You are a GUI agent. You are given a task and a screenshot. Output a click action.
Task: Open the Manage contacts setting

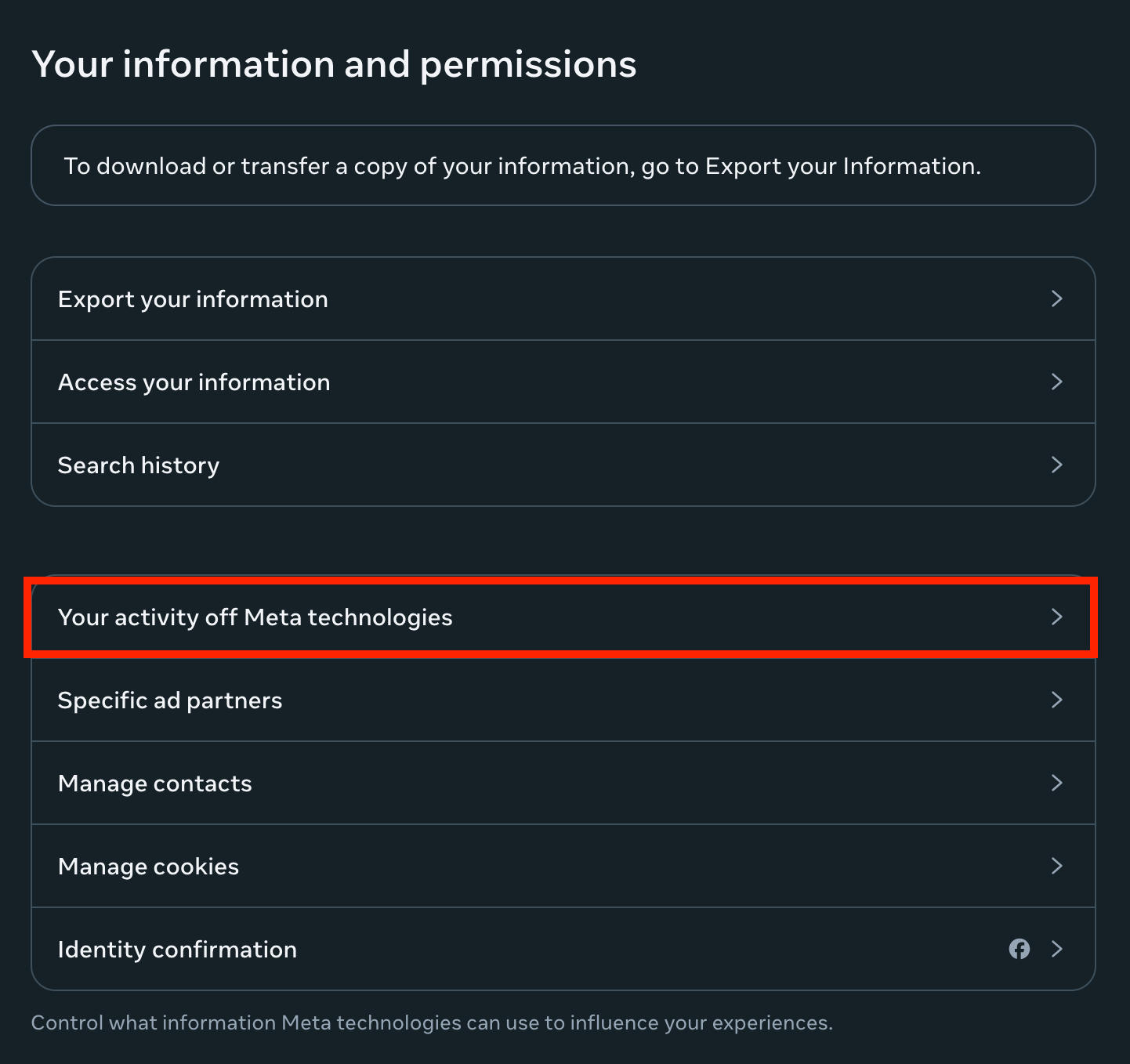[155, 784]
